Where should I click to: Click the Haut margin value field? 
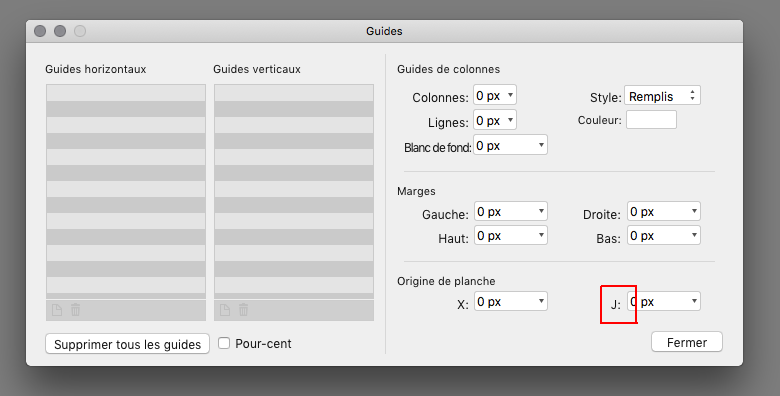tap(511, 235)
